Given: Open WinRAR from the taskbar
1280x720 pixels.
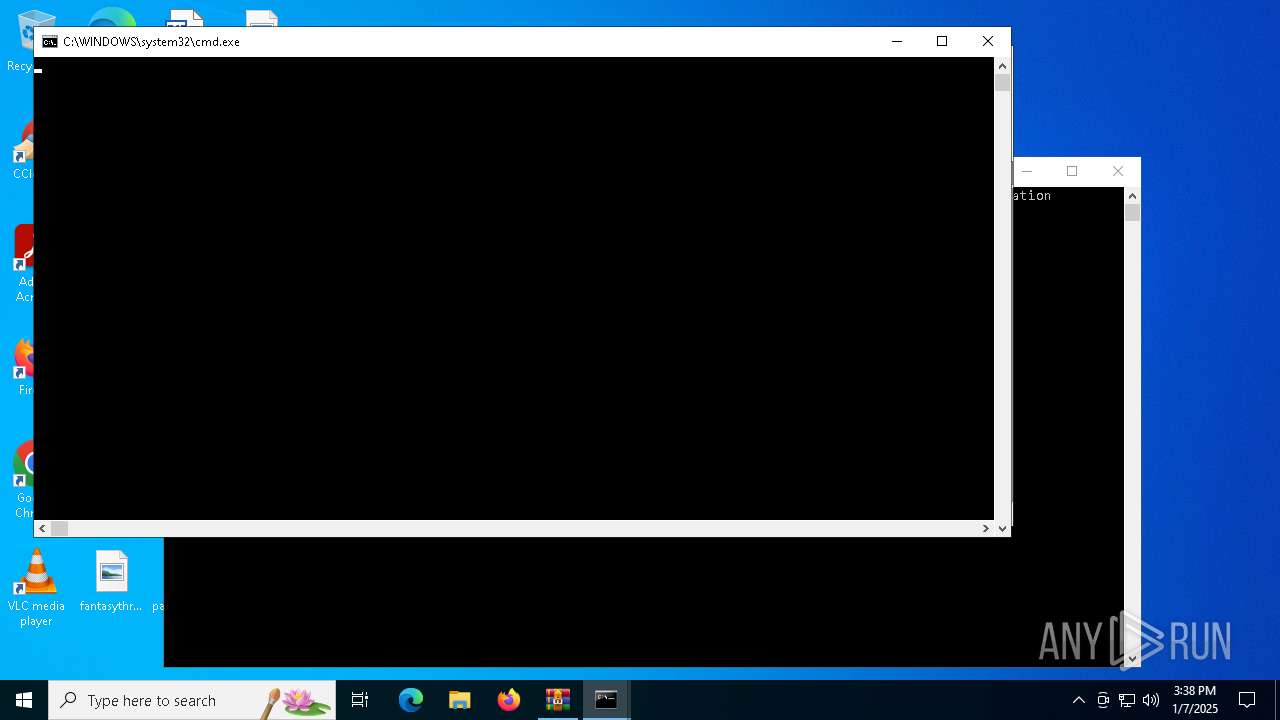Looking at the screenshot, I should (x=558, y=700).
